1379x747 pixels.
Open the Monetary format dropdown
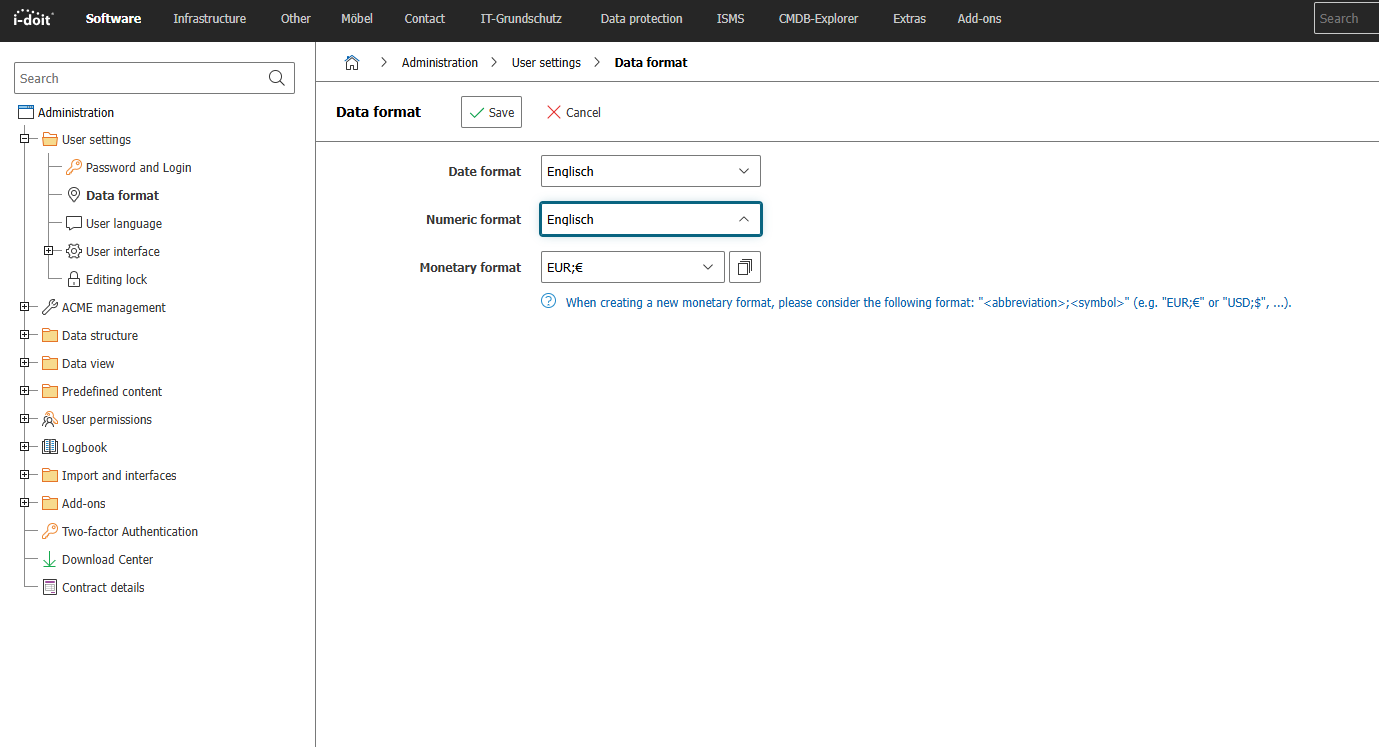pyautogui.click(x=633, y=267)
